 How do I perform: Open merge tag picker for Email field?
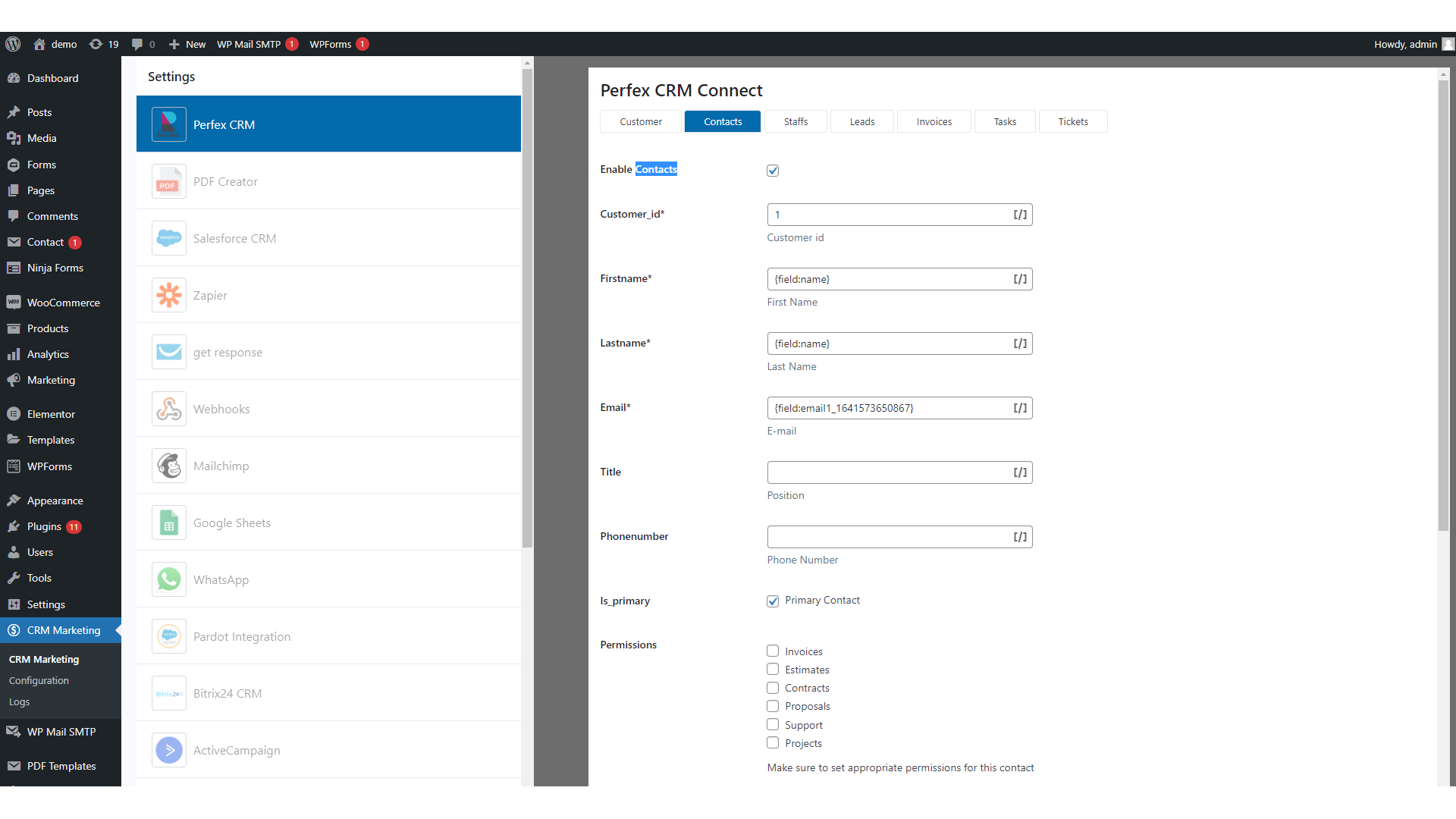pyautogui.click(x=1020, y=408)
